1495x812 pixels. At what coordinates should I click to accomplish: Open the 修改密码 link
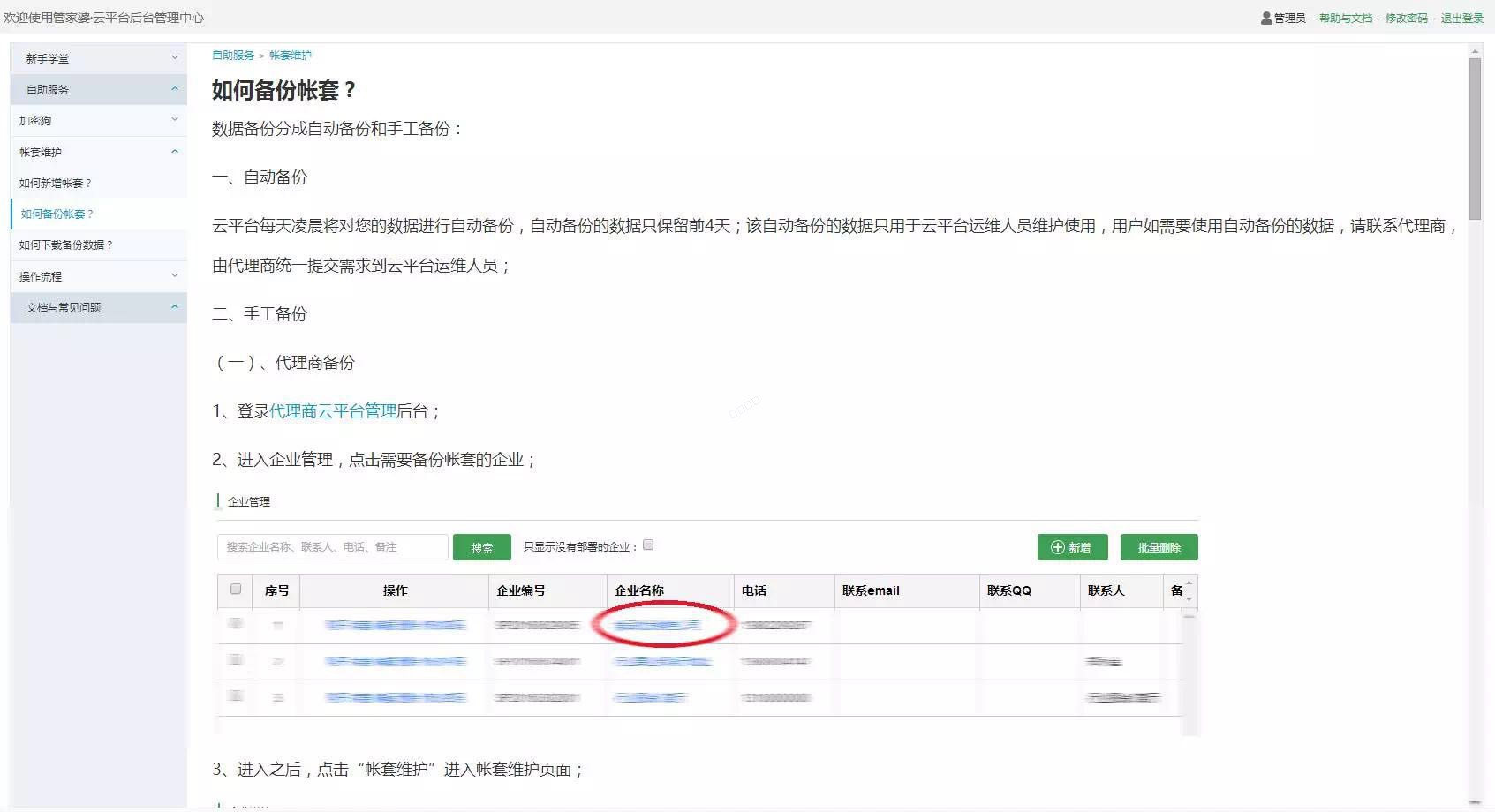click(x=1406, y=18)
